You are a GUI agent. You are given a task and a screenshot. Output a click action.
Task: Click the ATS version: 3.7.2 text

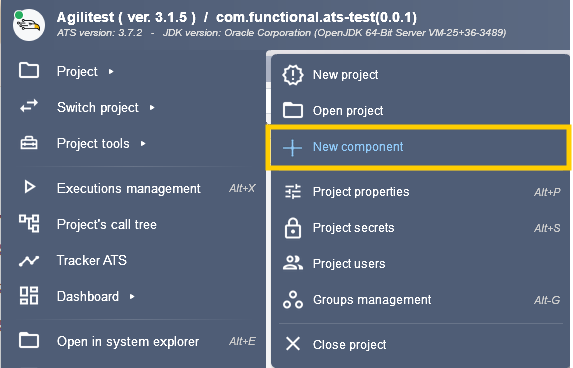click(x=99, y=33)
